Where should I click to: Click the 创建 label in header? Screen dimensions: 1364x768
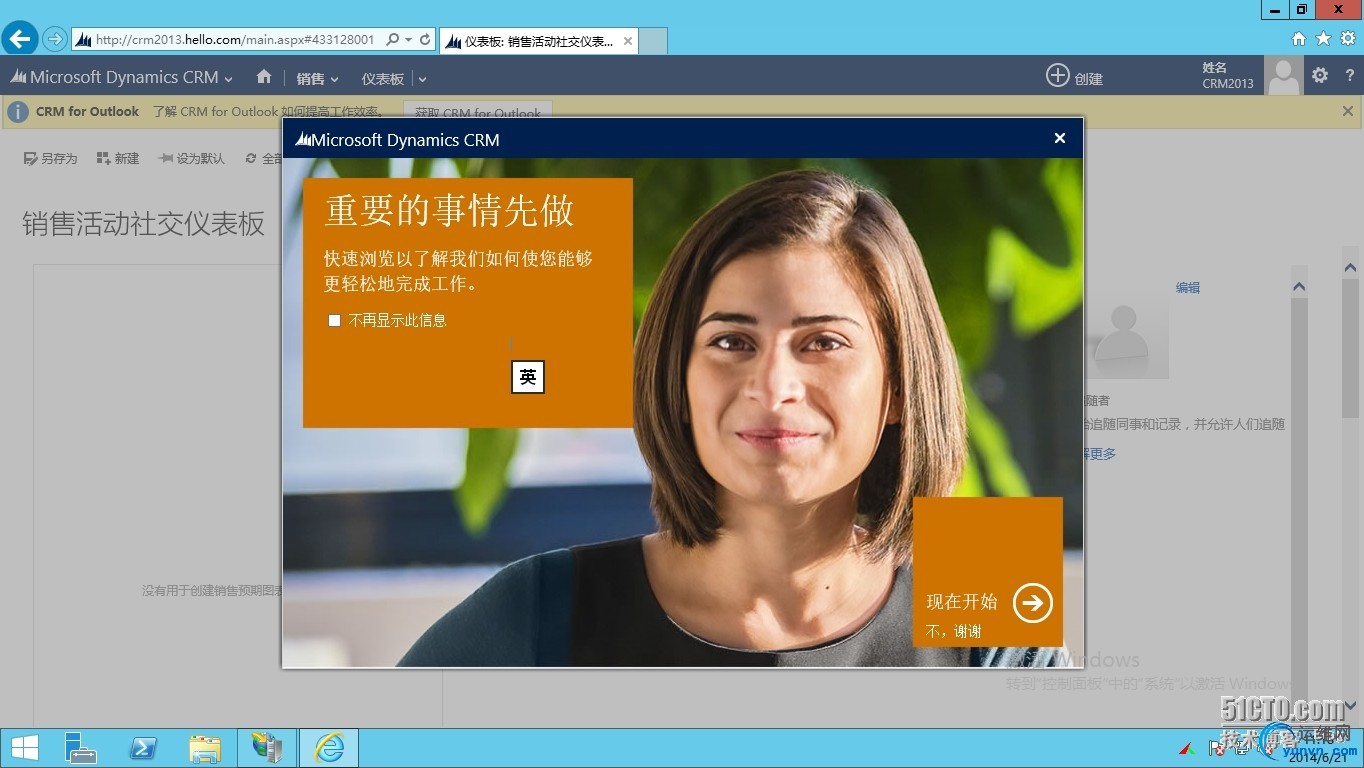(1089, 78)
